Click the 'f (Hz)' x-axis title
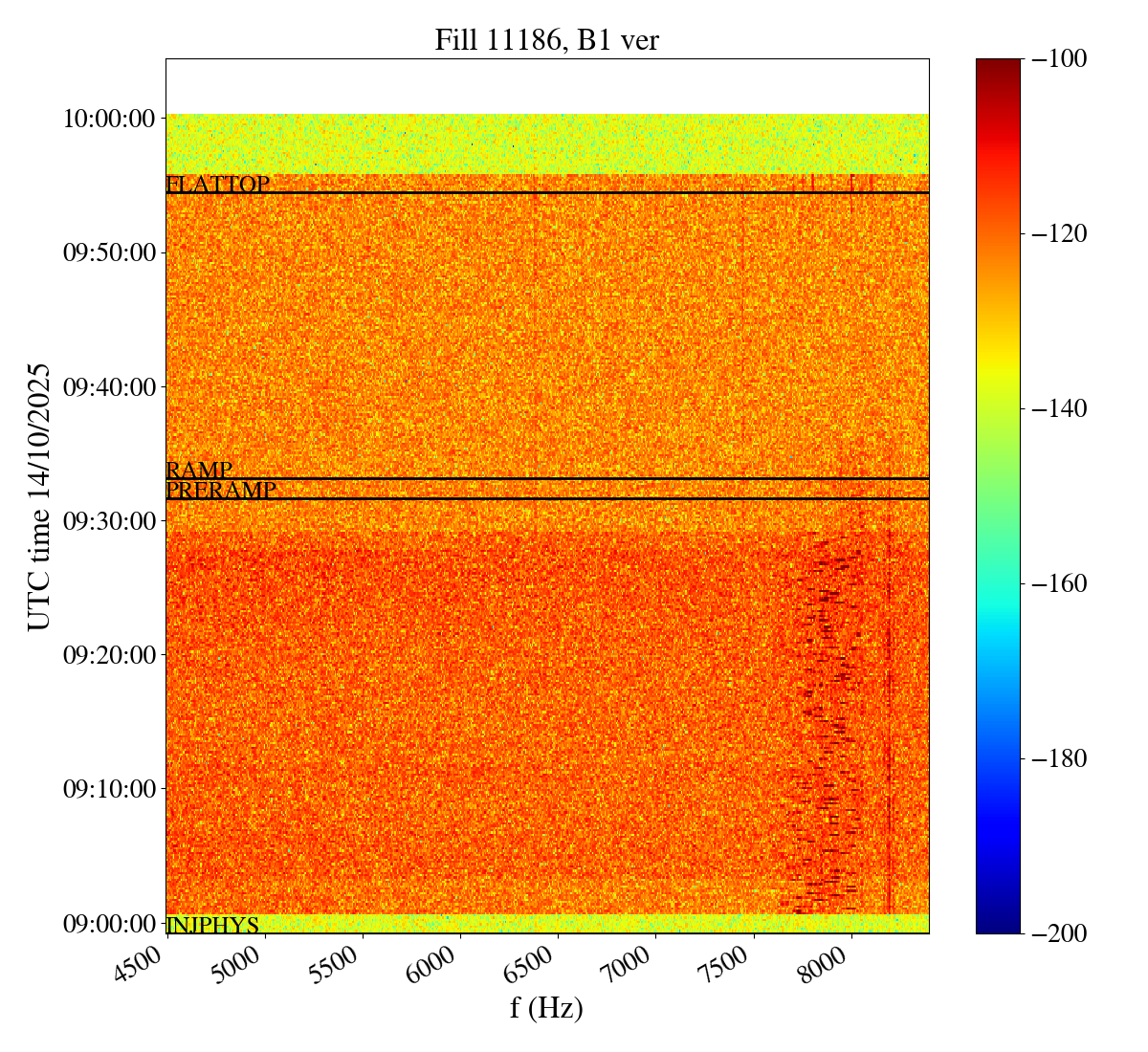The image size is (1148, 1052). tap(546, 1007)
